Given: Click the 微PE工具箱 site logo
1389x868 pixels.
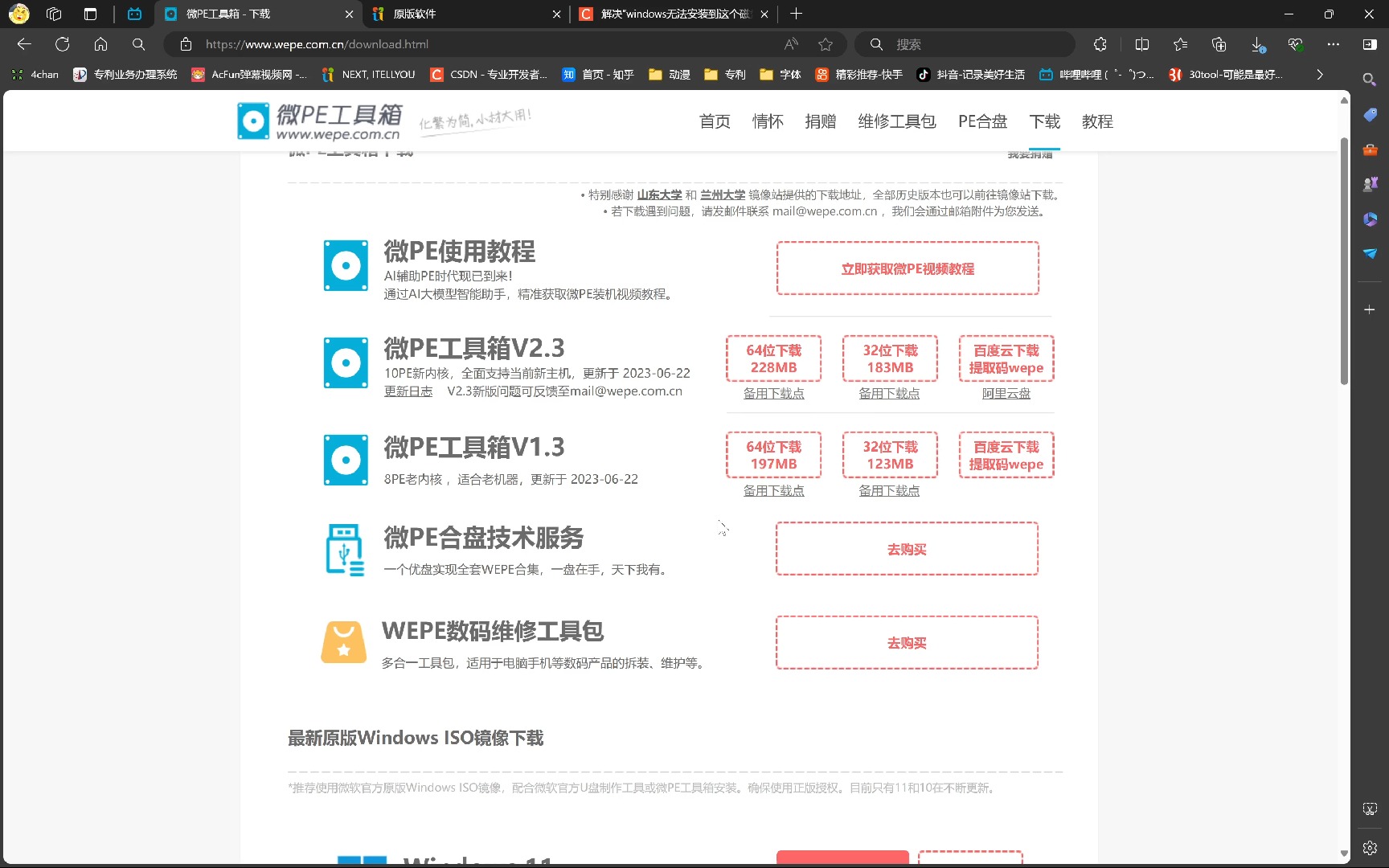Looking at the screenshot, I should click(320, 121).
